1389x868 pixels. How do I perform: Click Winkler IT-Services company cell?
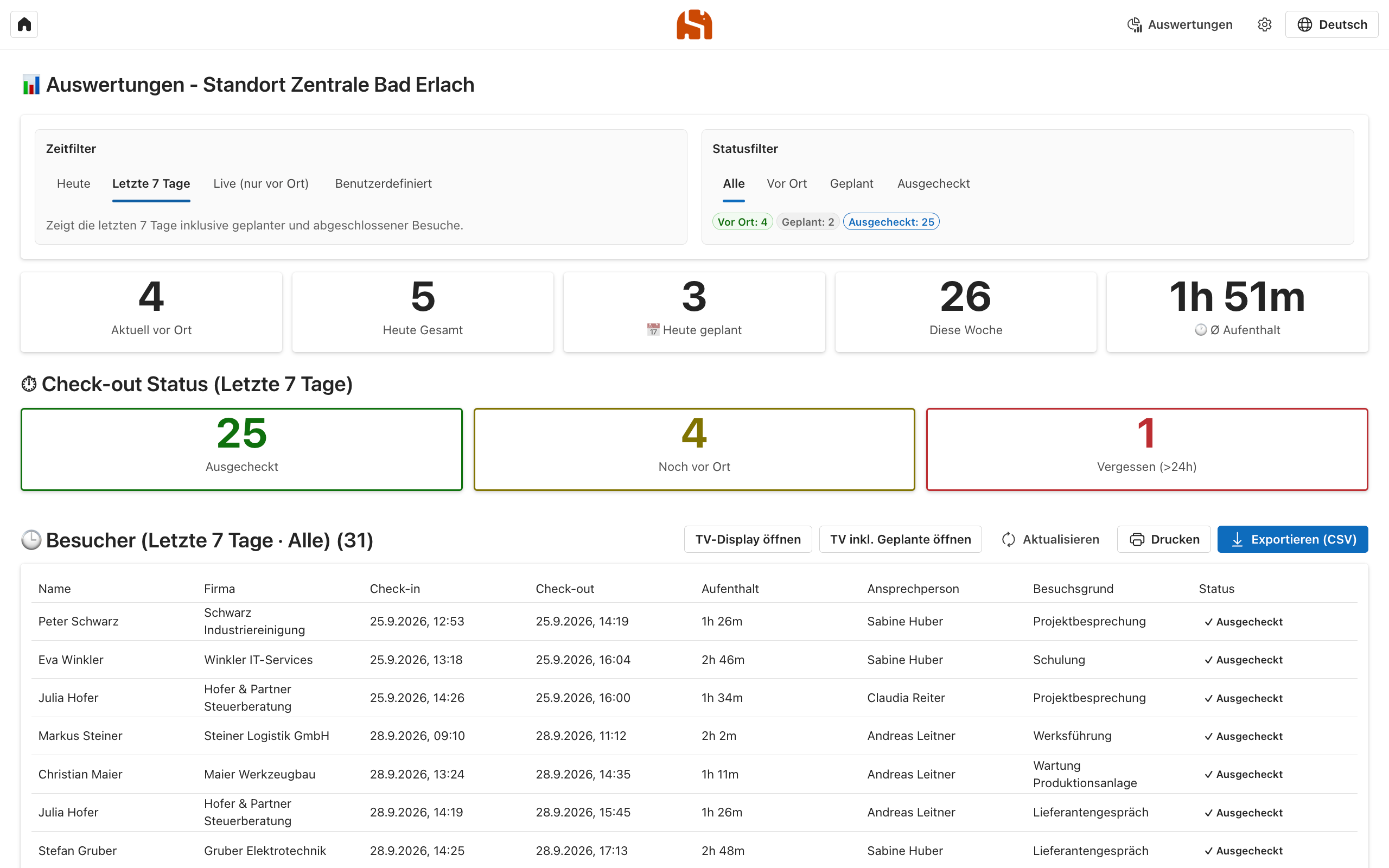click(x=258, y=660)
